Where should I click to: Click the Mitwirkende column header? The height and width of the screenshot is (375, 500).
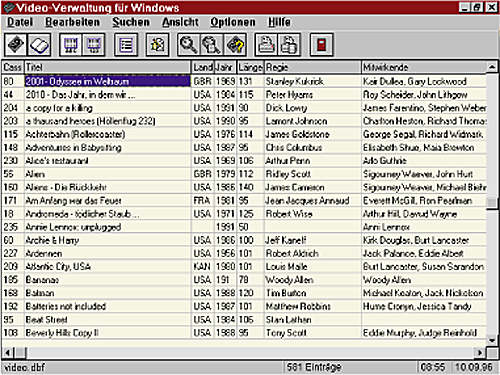424,67
